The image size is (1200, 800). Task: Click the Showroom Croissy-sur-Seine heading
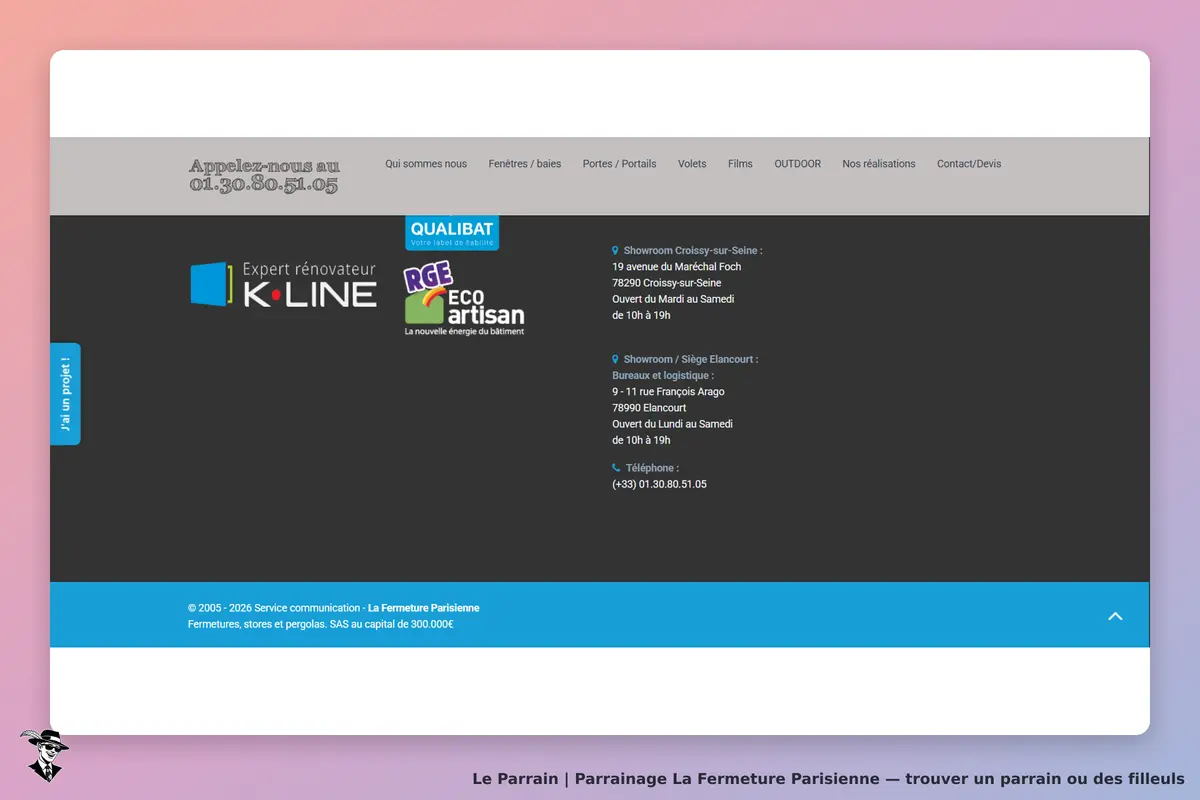693,251
